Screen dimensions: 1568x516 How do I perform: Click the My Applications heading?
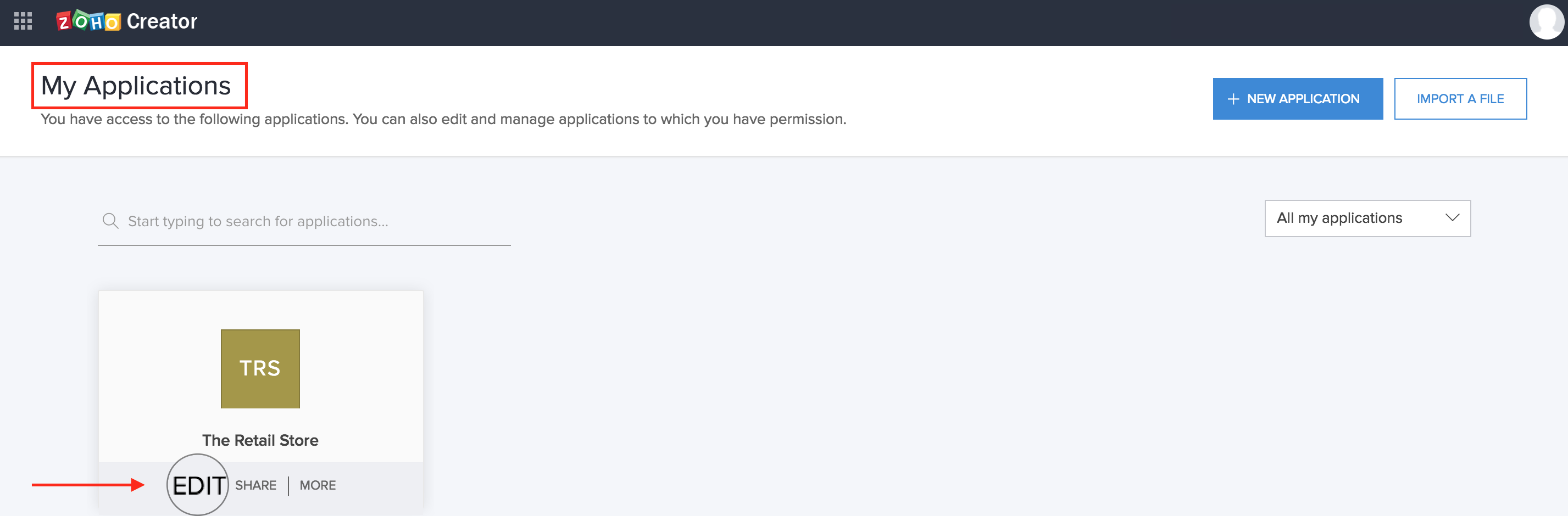[x=136, y=86]
